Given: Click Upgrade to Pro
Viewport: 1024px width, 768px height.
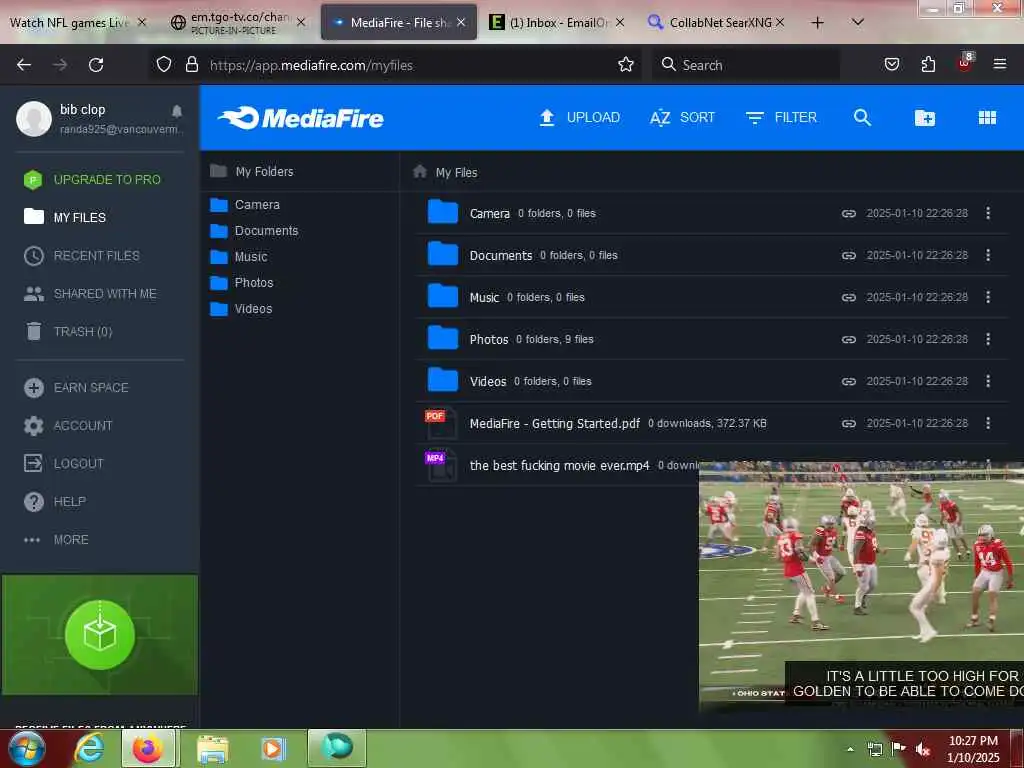Looking at the screenshot, I should pyautogui.click(x=92, y=180).
